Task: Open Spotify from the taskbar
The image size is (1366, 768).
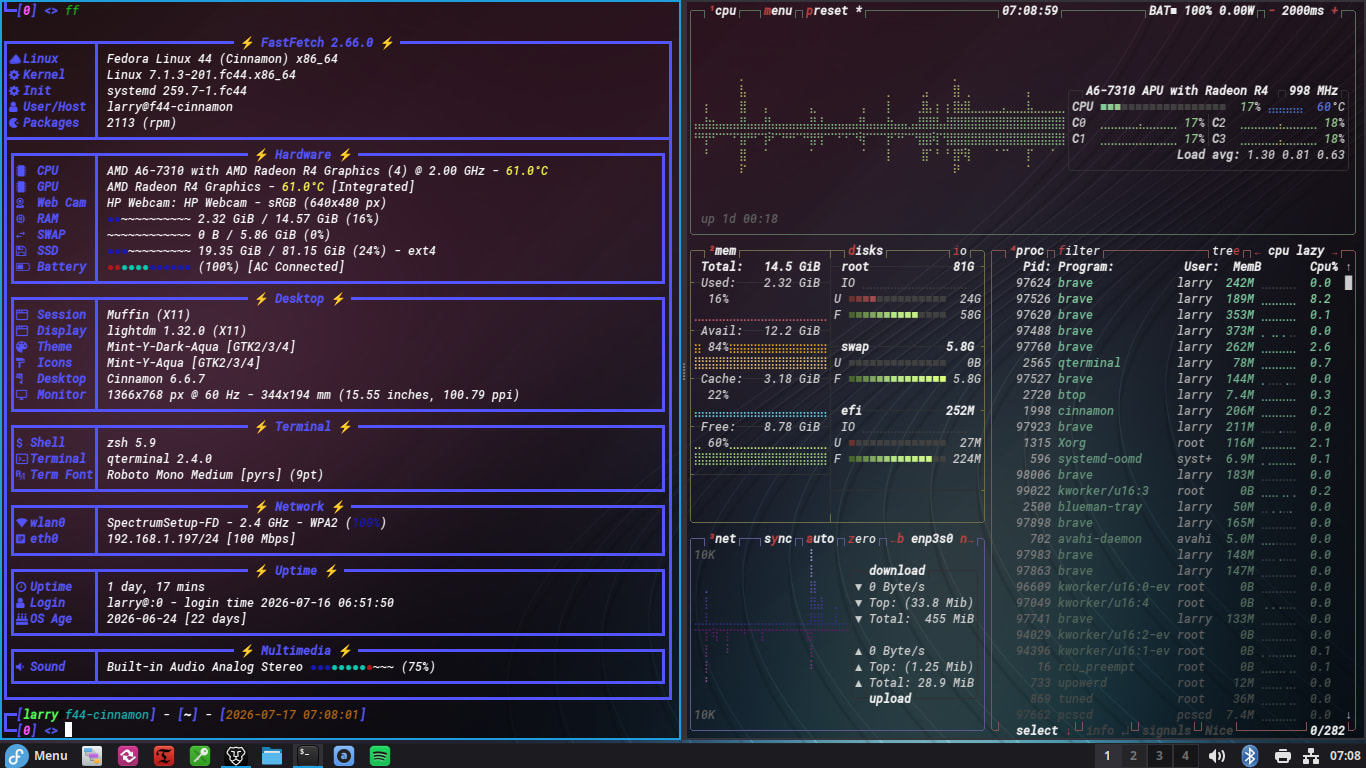Action: pos(379,756)
